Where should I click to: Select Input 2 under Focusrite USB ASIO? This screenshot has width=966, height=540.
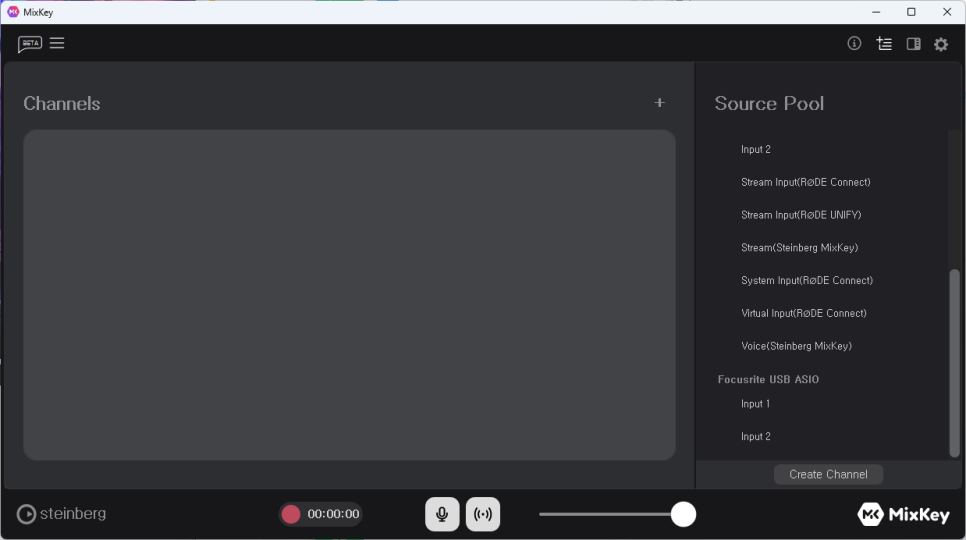click(x=755, y=437)
